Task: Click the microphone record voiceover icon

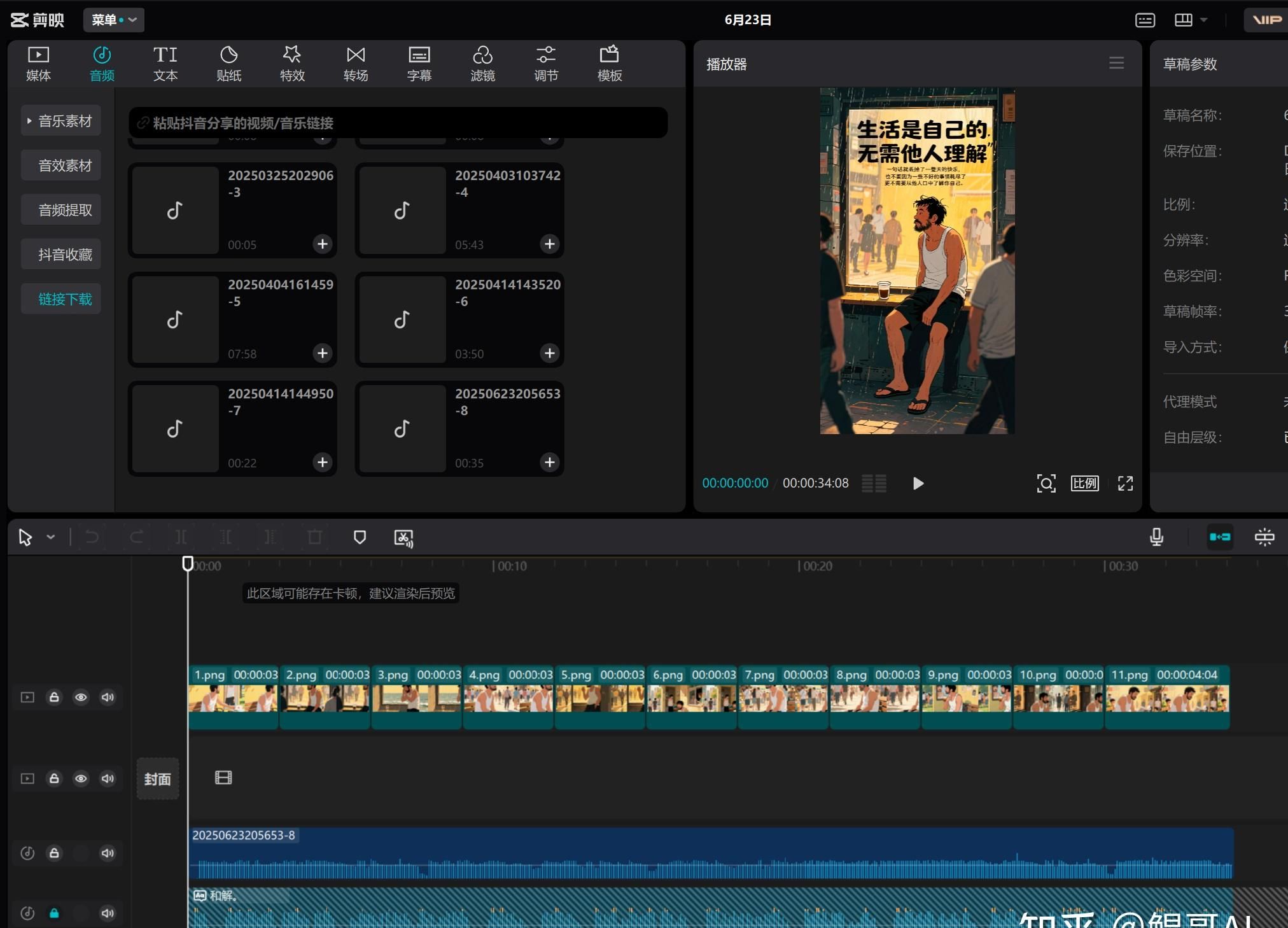Action: coord(1156,537)
